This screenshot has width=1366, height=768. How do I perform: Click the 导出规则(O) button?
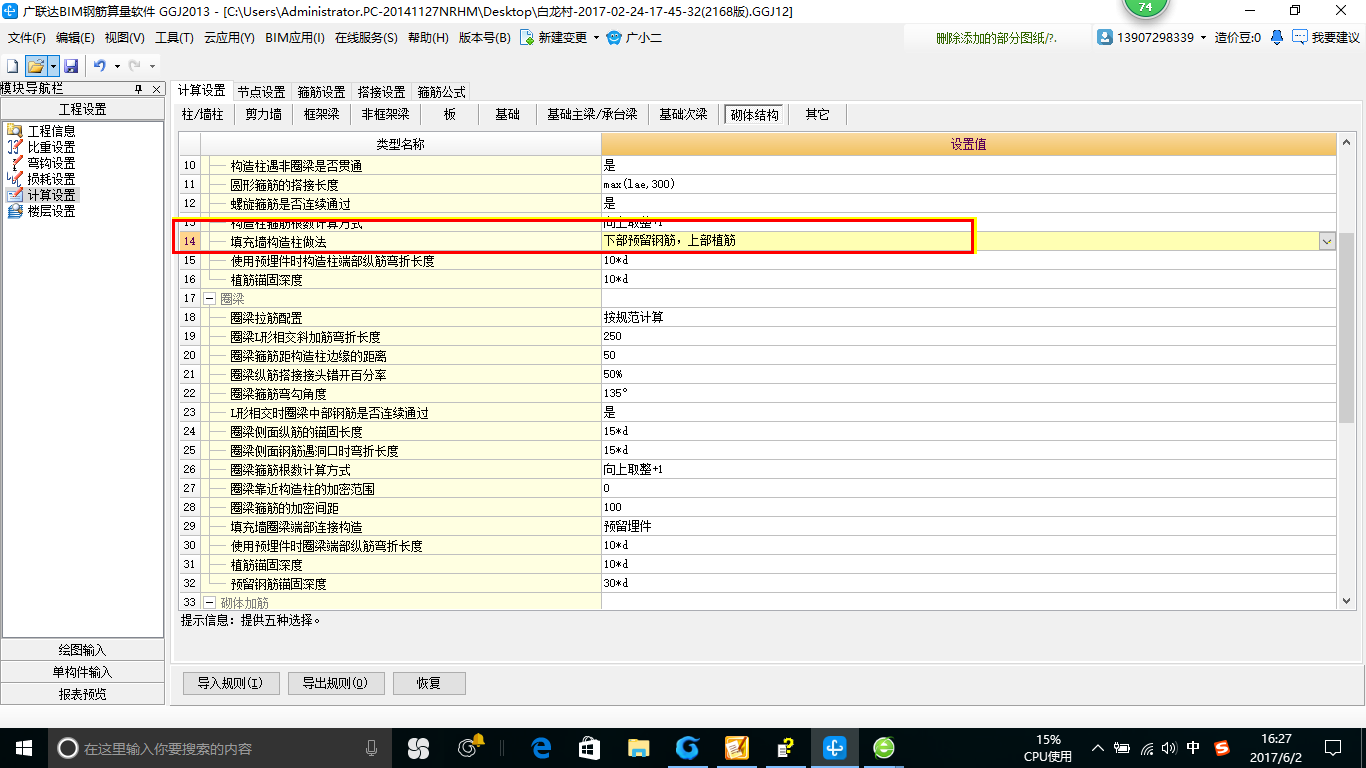335,684
